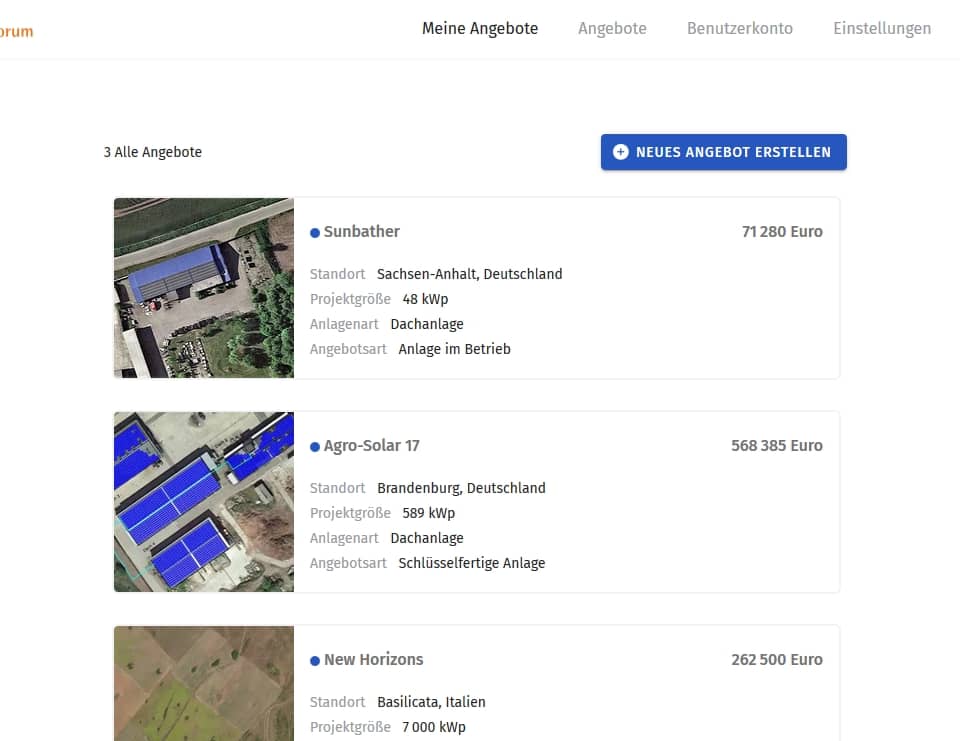Image resolution: width=960 pixels, height=741 pixels.
Task: Click the text Anlage im Betrieb
Action: (x=454, y=349)
